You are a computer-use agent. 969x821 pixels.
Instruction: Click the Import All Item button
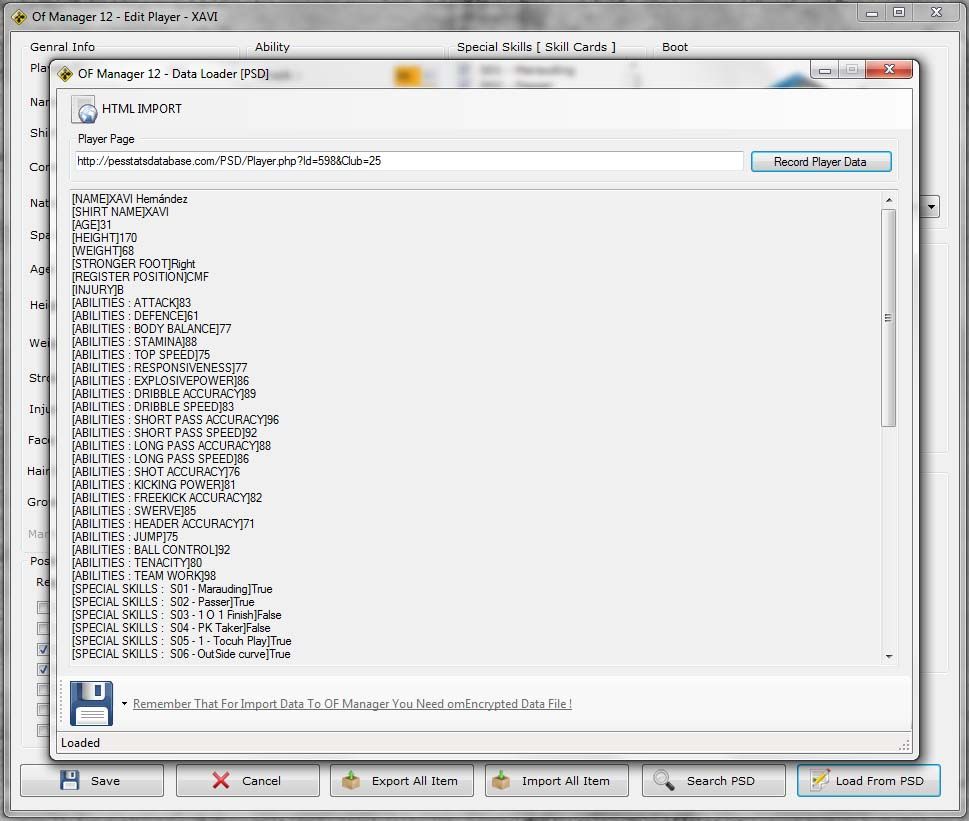556,781
